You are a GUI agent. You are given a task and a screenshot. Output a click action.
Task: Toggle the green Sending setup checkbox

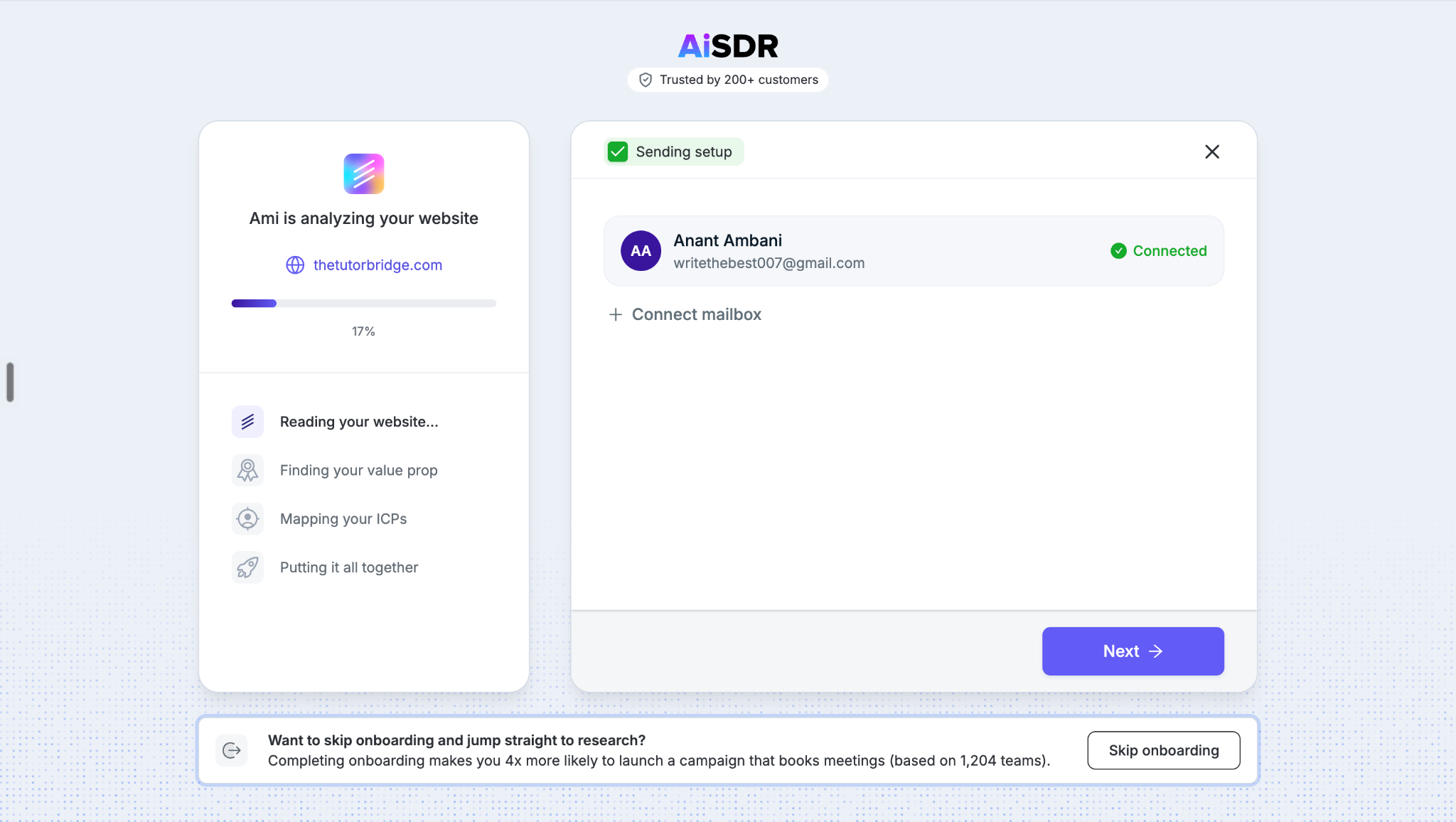618,151
